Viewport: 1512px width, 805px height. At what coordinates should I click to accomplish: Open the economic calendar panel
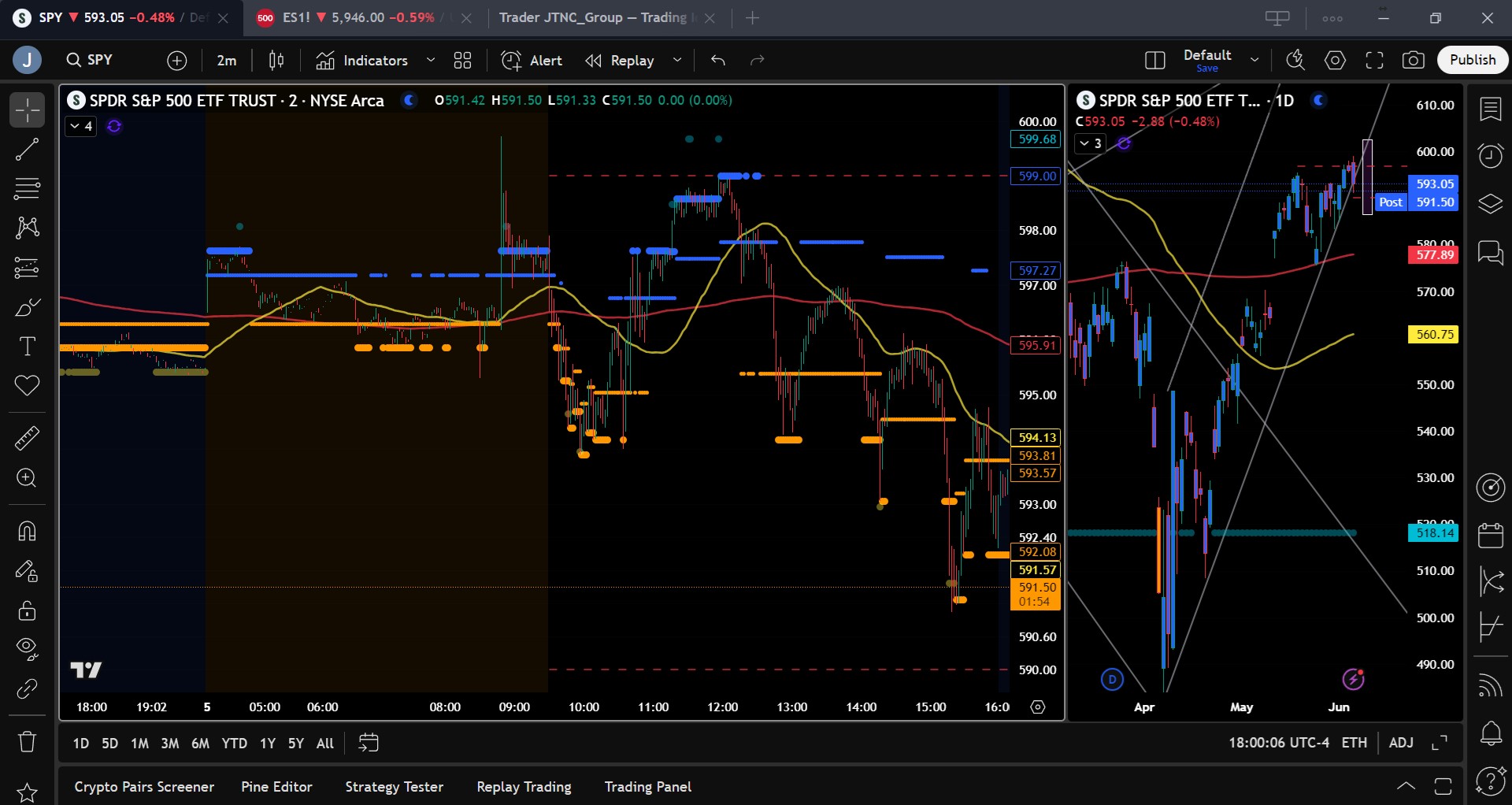(1491, 536)
